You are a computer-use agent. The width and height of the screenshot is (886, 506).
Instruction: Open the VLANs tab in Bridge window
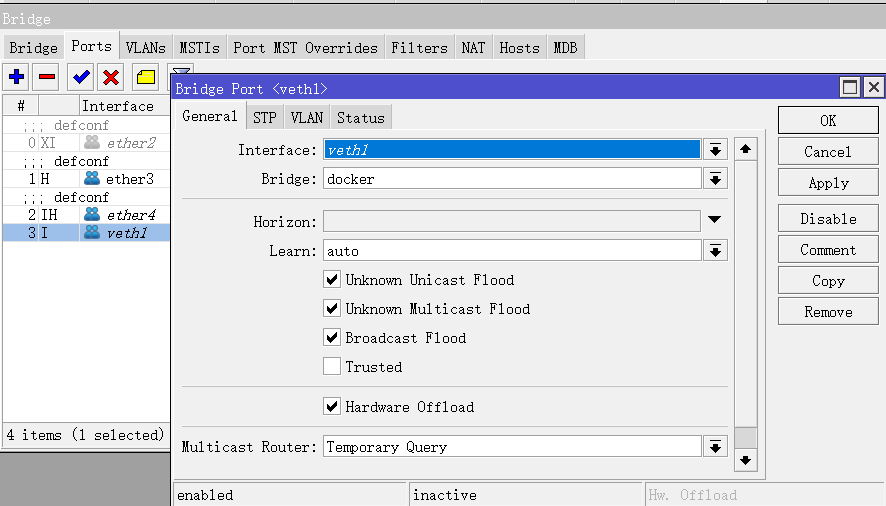point(145,47)
